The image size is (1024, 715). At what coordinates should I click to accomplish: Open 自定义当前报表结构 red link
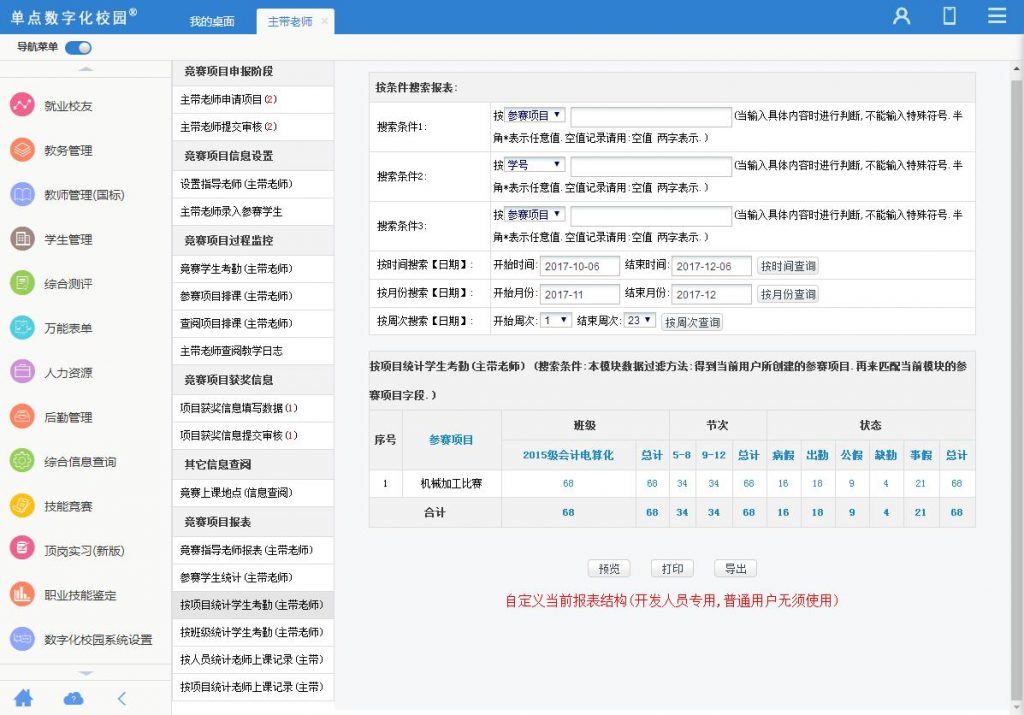point(672,600)
